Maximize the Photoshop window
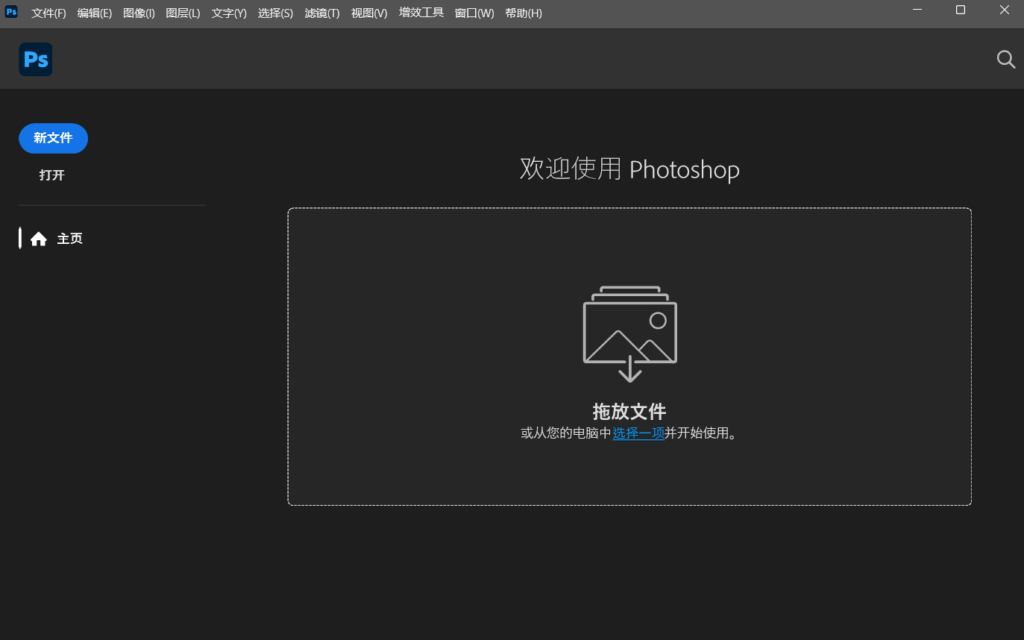 click(x=960, y=10)
